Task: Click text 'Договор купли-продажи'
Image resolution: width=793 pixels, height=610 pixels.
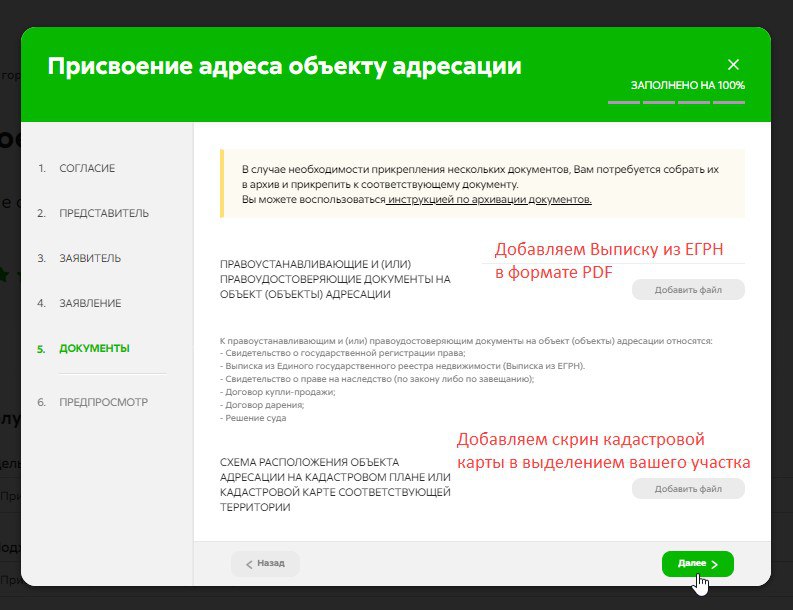Action: [x=280, y=392]
